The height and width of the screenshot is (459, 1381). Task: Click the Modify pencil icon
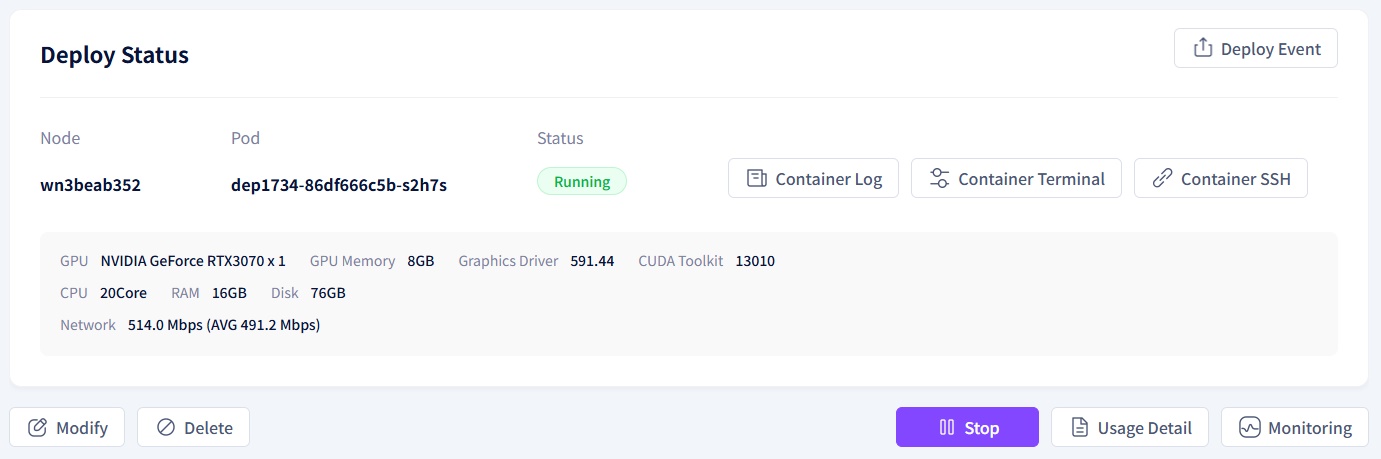pyautogui.click(x=37, y=428)
